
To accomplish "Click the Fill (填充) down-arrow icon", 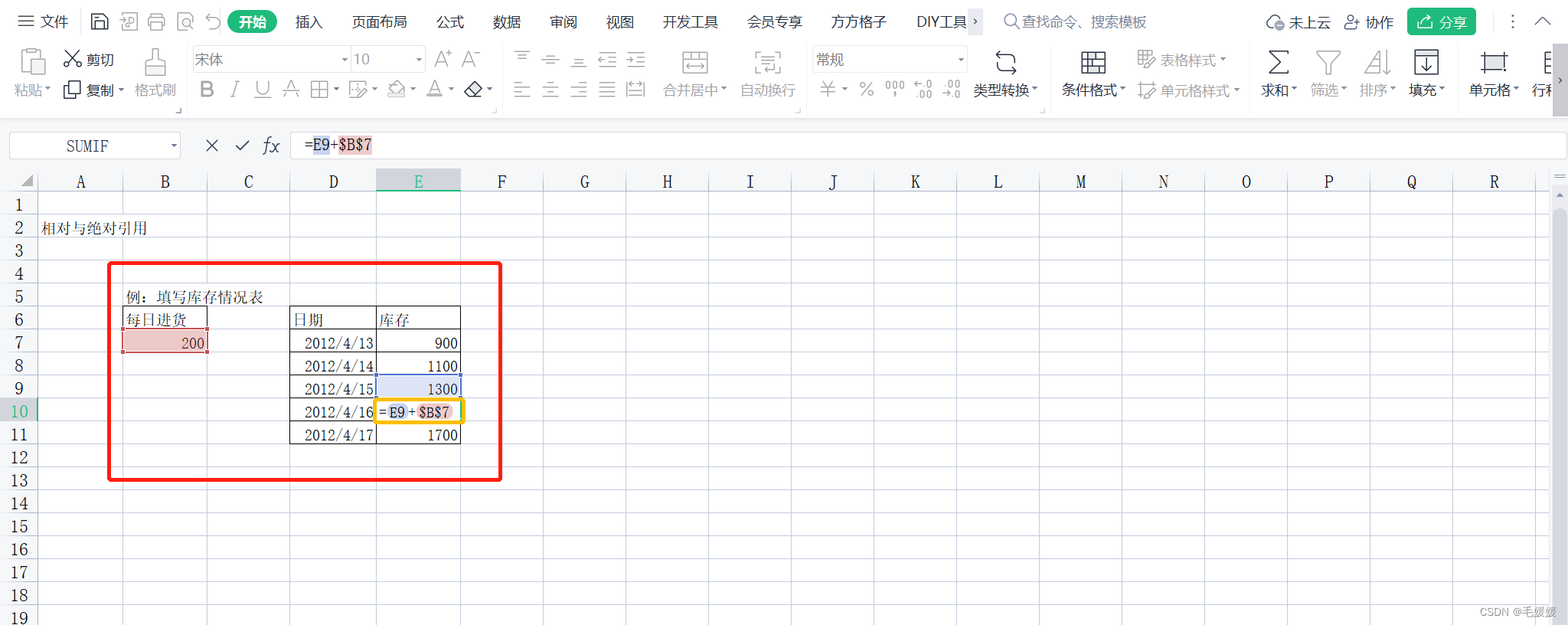I will point(1426,62).
